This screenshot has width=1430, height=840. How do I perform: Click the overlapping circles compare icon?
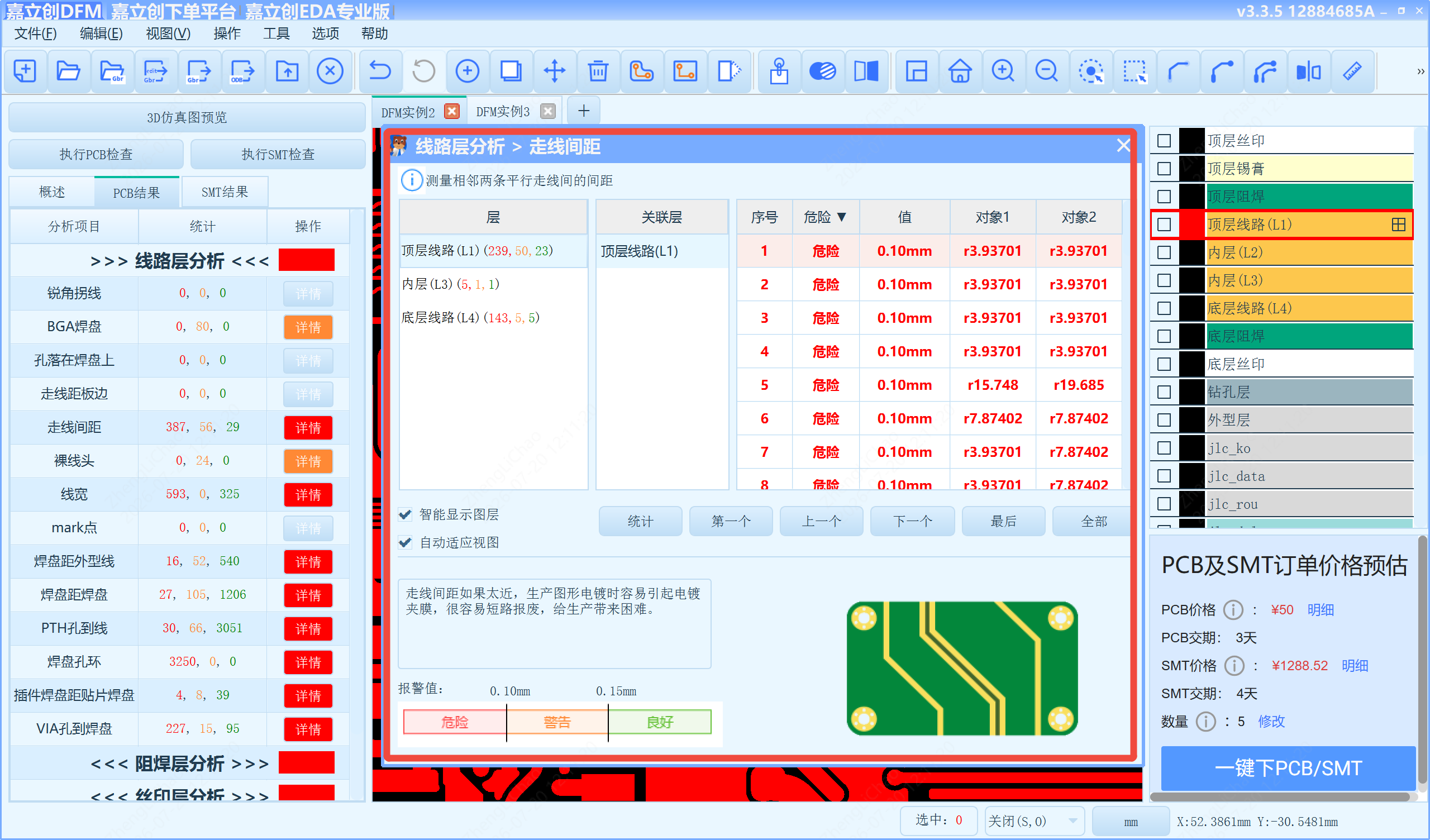click(x=823, y=71)
